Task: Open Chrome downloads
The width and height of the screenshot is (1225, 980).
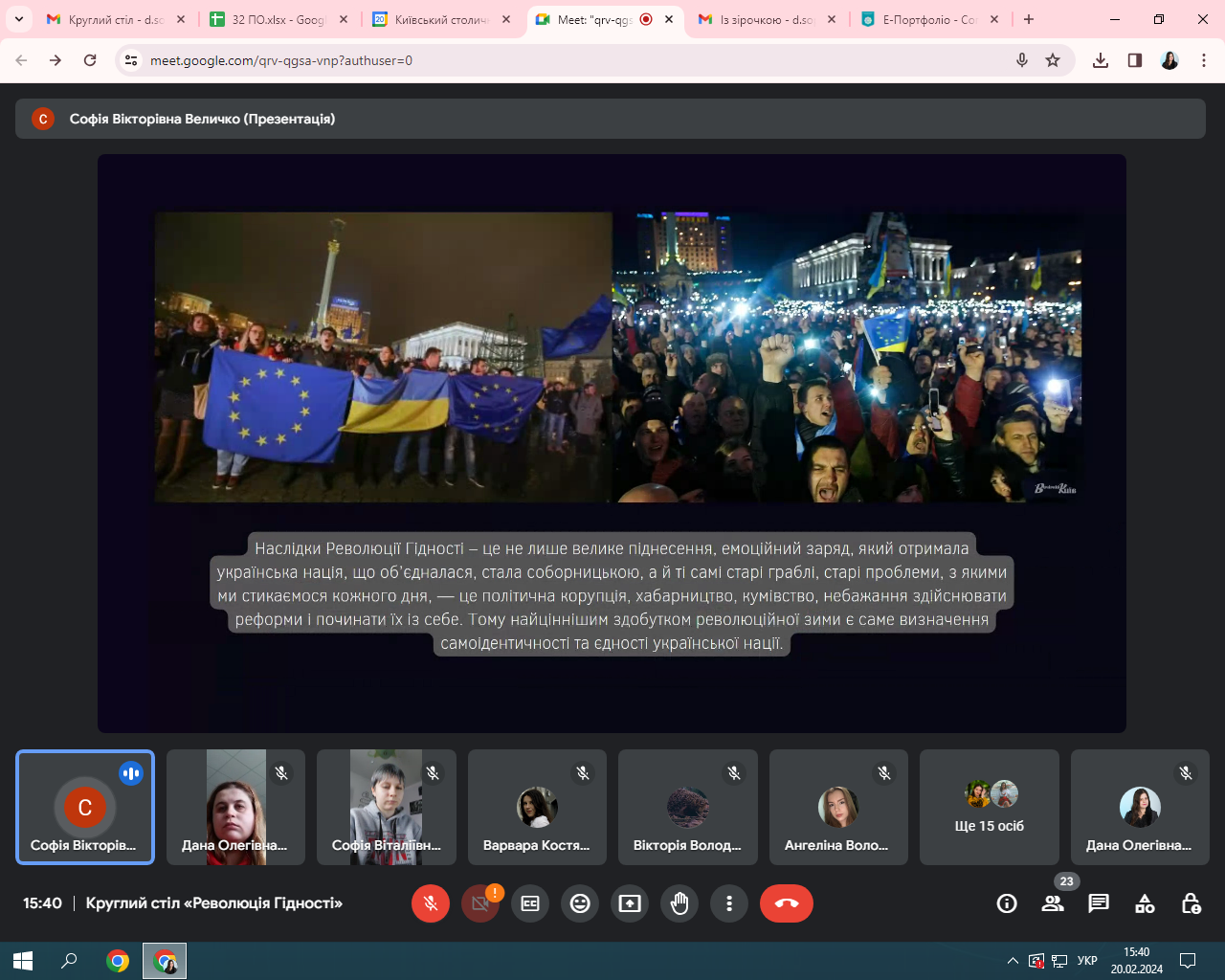Action: (x=1101, y=60)
